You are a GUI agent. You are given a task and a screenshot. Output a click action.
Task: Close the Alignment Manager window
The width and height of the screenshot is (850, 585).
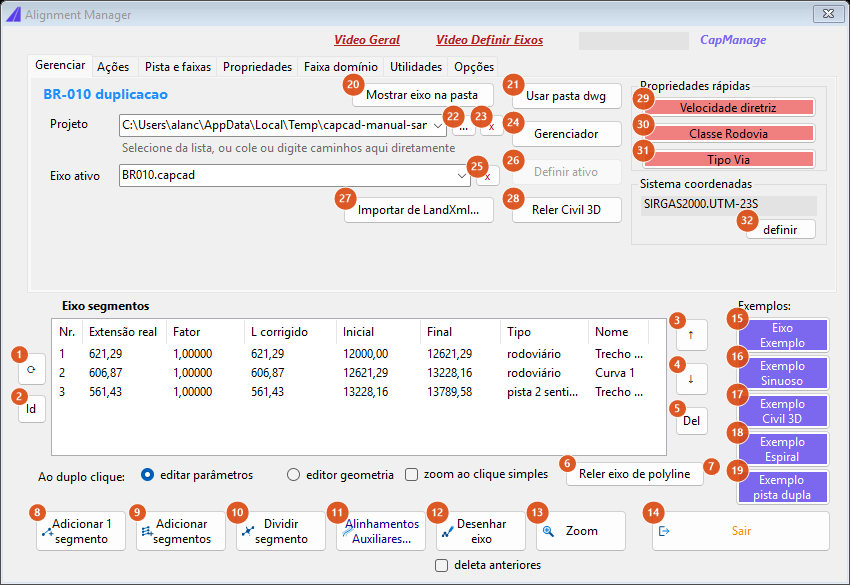pyautogui.click(x=828, y=14)
